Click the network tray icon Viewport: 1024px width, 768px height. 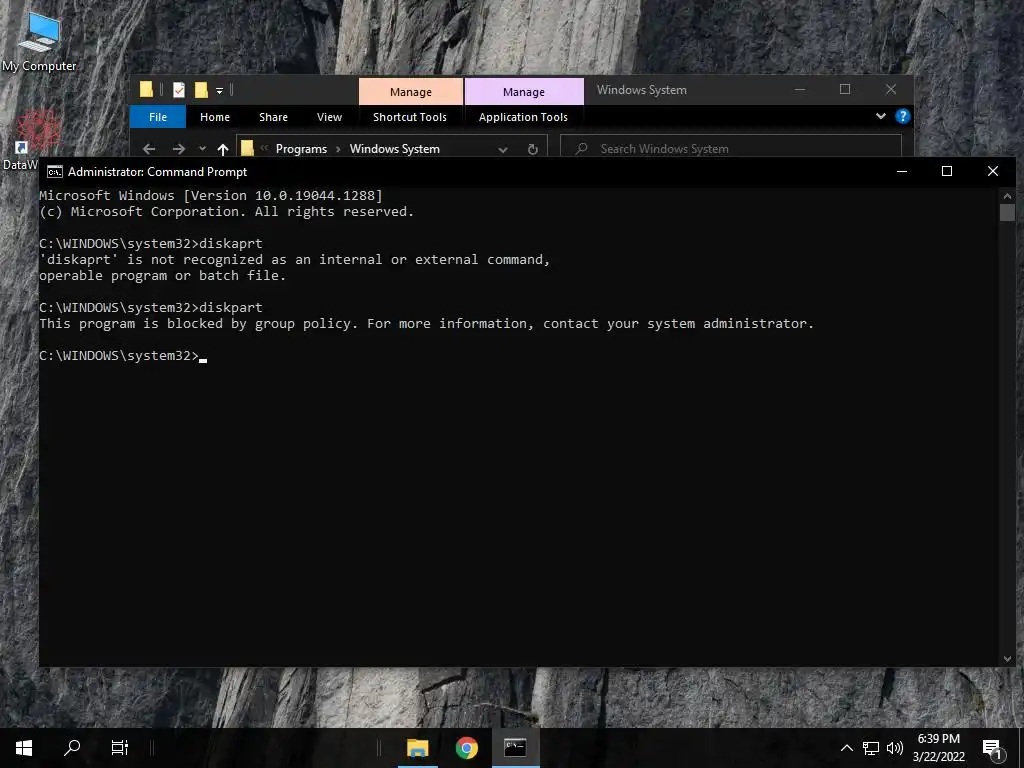(871, 748)
